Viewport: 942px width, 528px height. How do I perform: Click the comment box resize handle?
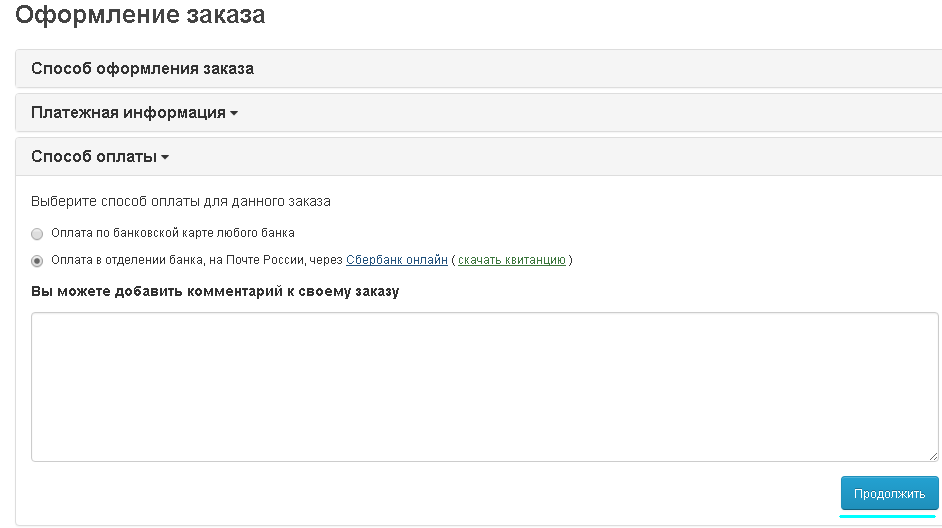[x=931, y=455]
